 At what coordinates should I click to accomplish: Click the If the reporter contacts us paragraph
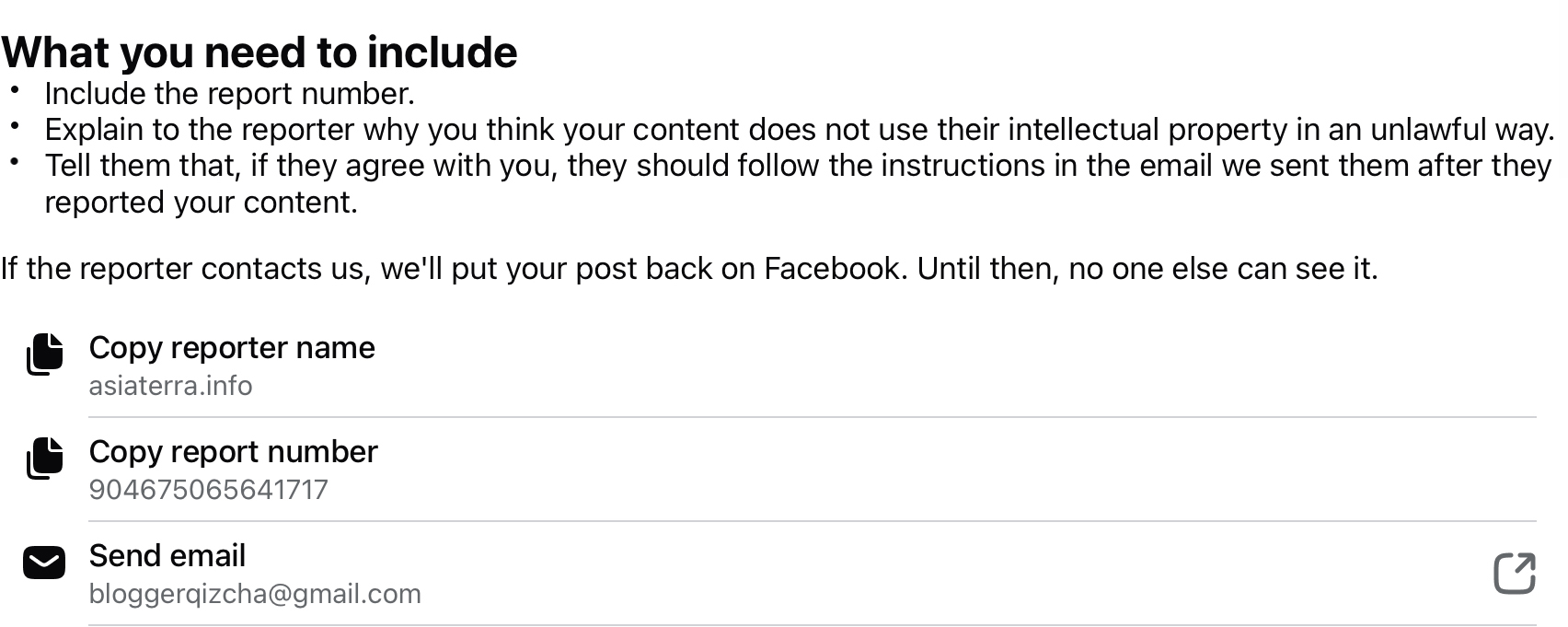tap(688, 269)
